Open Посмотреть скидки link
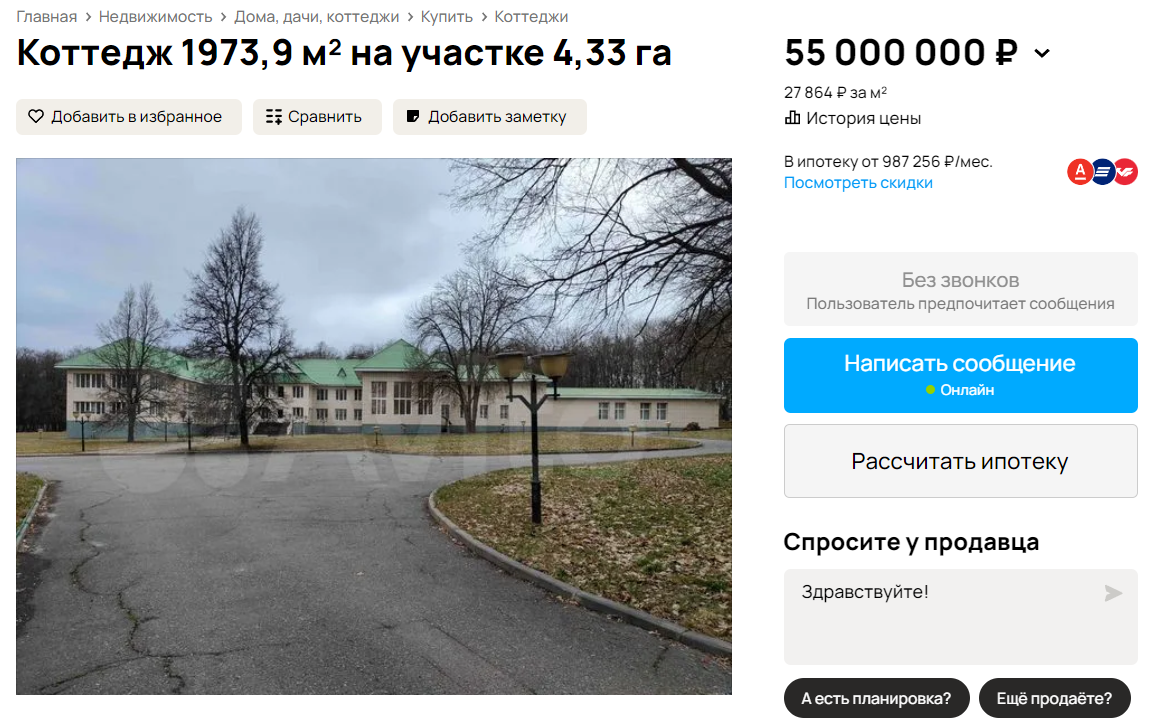Screen dimensions: 1169x719 pyautogui.click(x=858, y=183)
